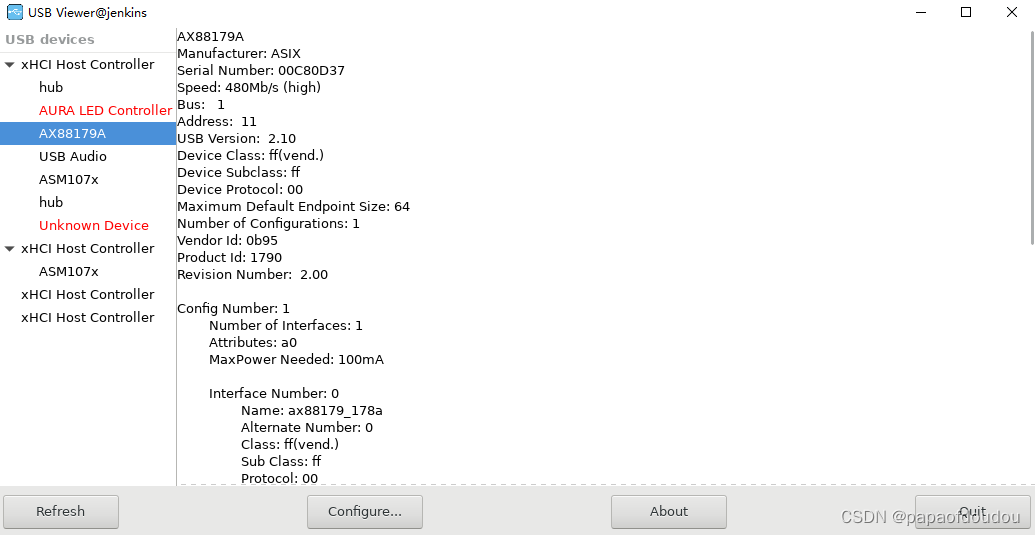
Task: Click the Manufacturer: ASIX line
Action: click(239, 53)
